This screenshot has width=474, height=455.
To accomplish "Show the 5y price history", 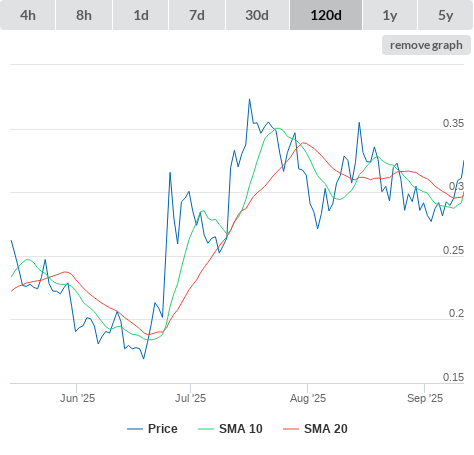I will (x=445, y=15).
